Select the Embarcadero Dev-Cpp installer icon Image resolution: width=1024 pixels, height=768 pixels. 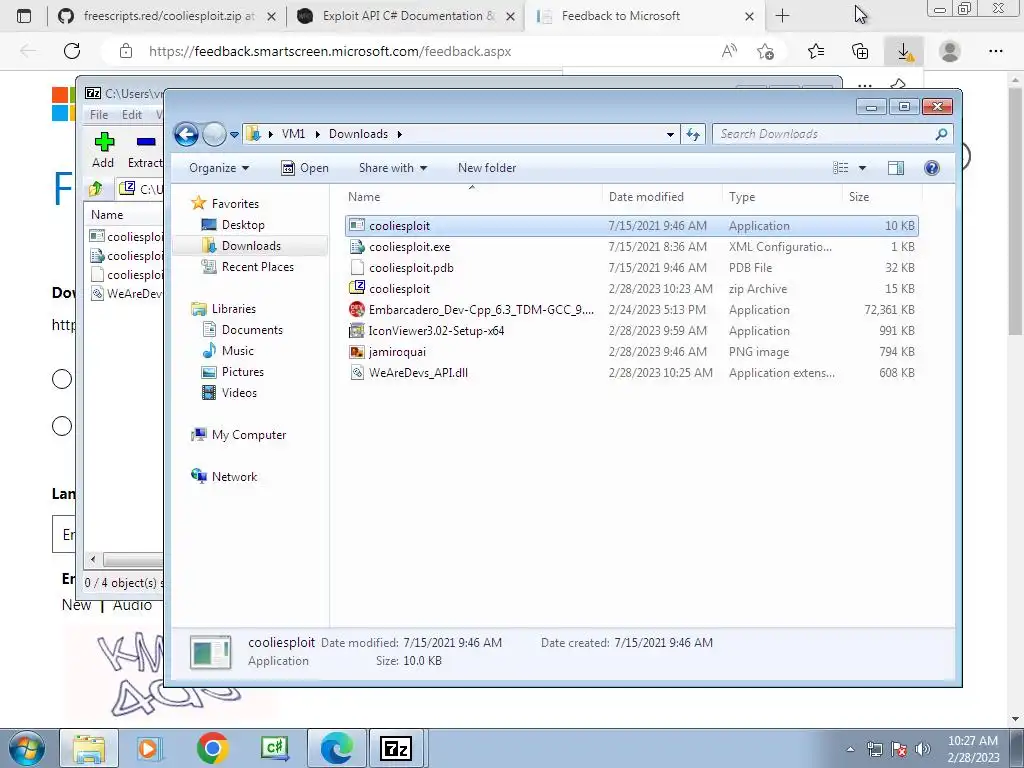357,310
